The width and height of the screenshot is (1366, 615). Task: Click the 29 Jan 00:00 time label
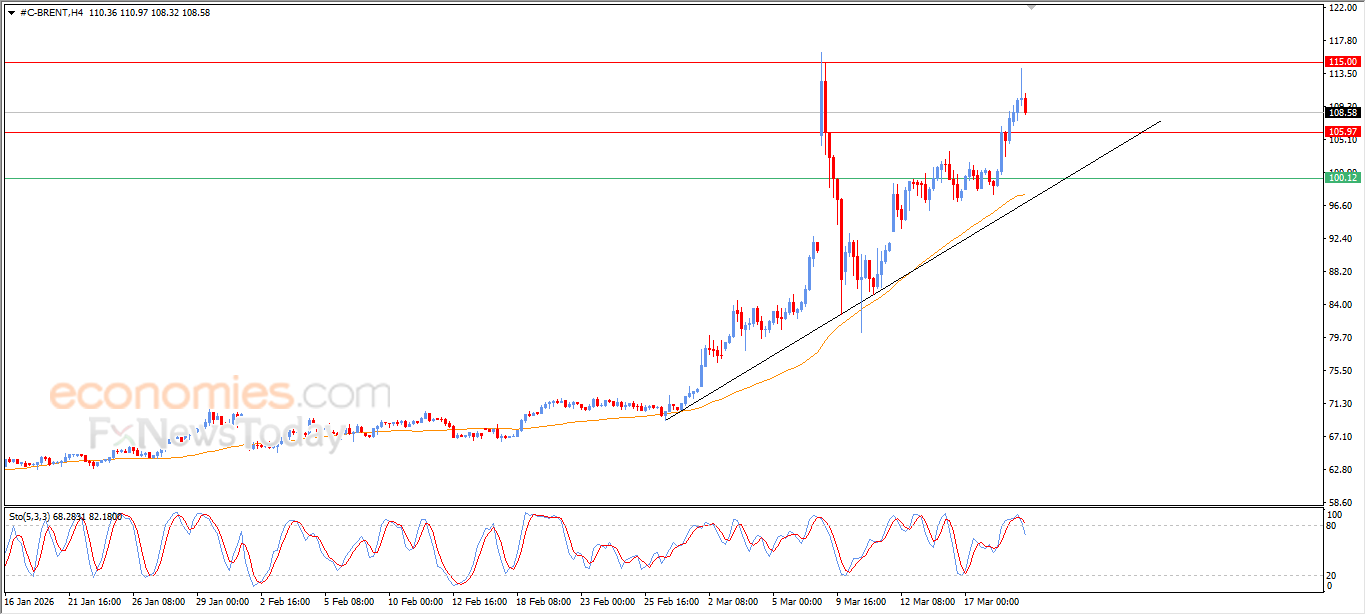click(x=222, y=602)
